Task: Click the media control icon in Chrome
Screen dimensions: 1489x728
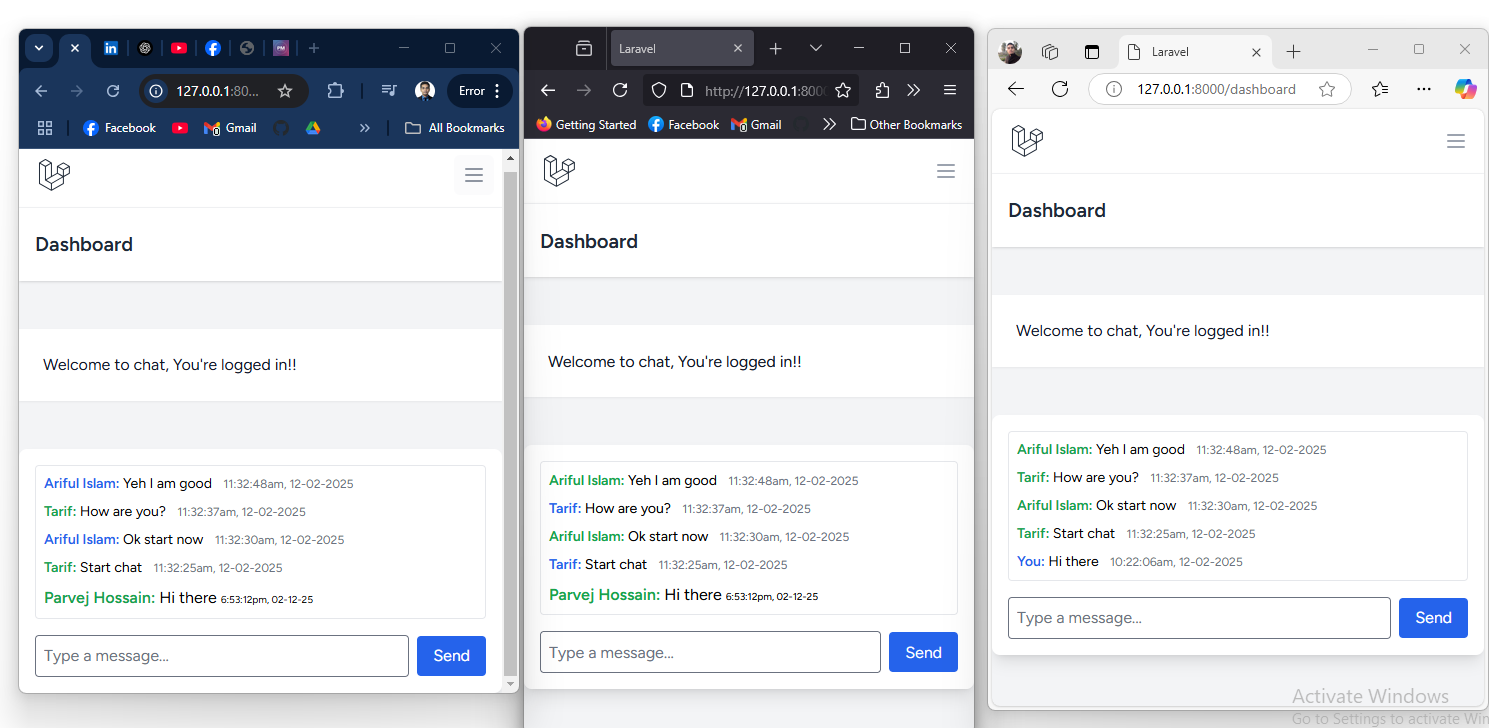Action: click(389, 91)
